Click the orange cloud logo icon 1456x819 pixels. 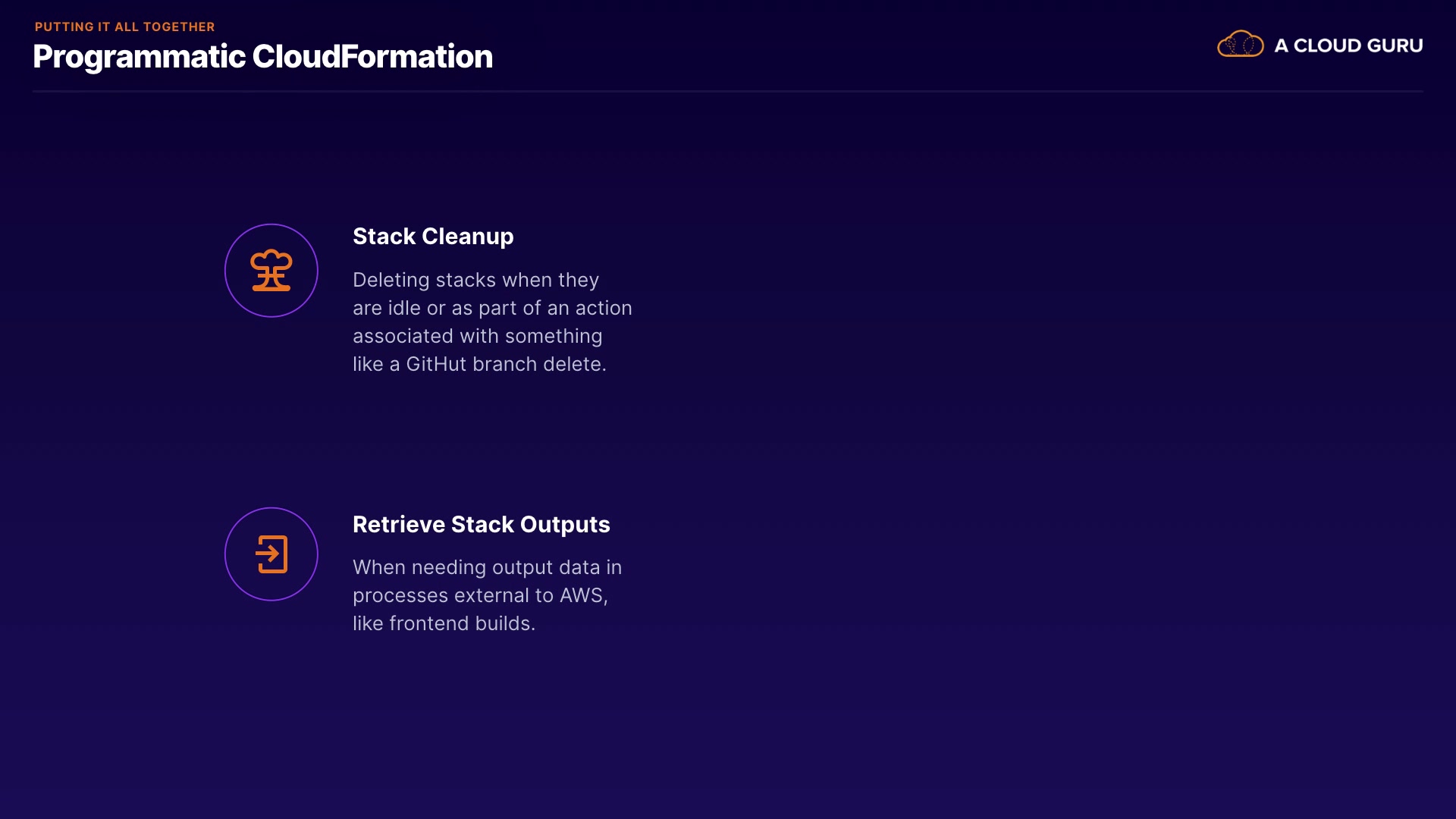tap(1240, 45)
